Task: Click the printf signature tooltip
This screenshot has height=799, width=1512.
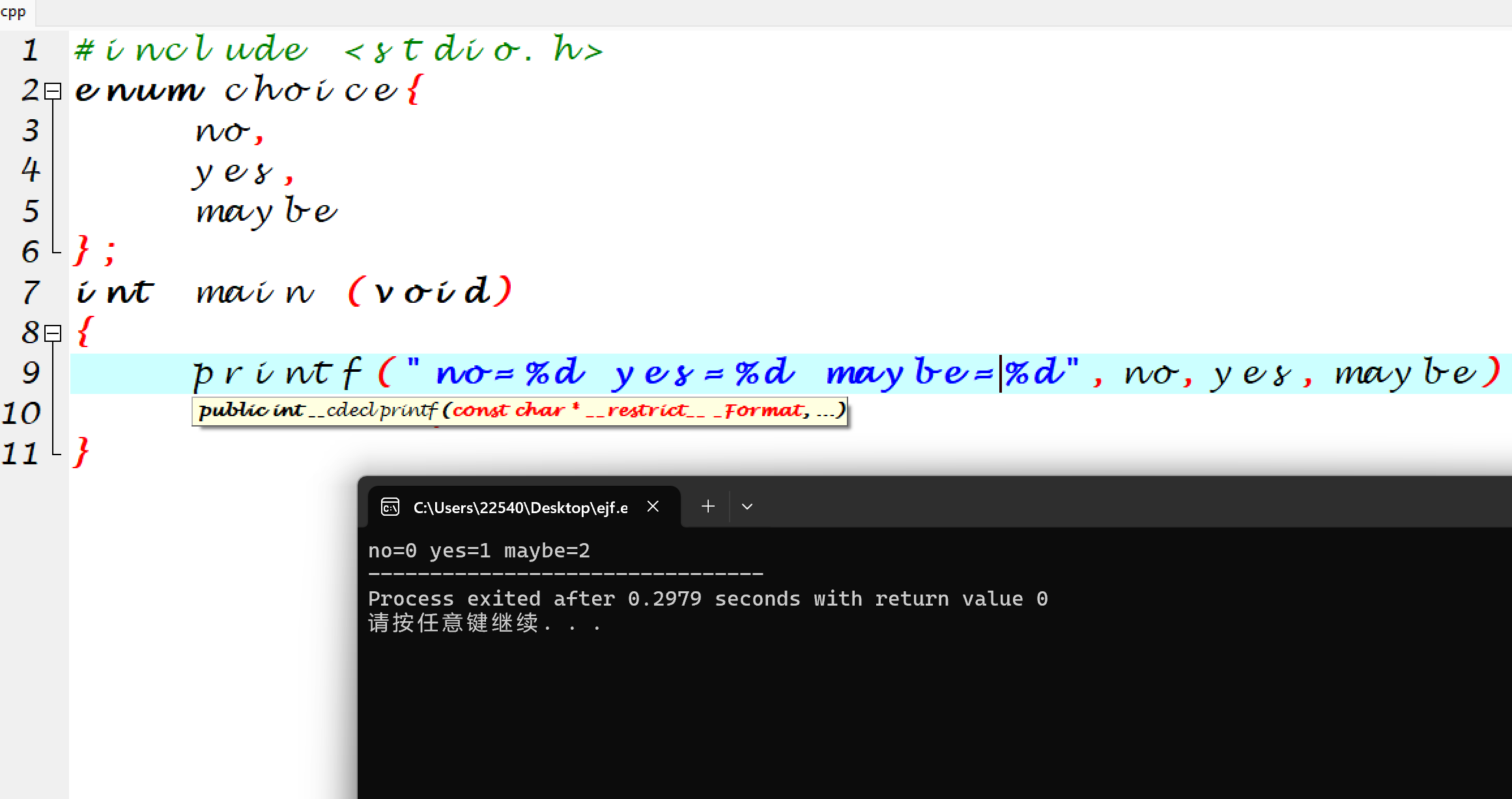Action: tap(519, 411)
